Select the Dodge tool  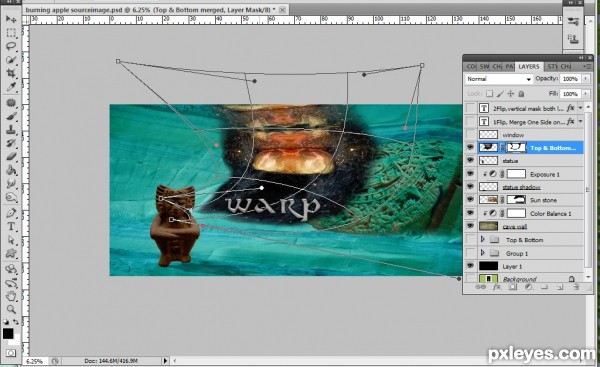coord(11,197)
